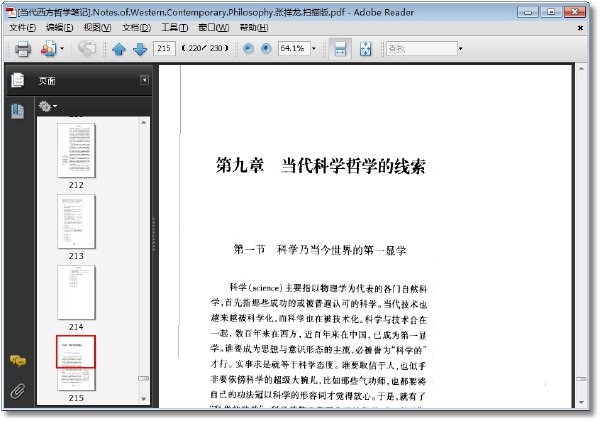Viewport: 600px width, 421px height.
Task: Open the 文档(D) menu
Action: point(136,28)
